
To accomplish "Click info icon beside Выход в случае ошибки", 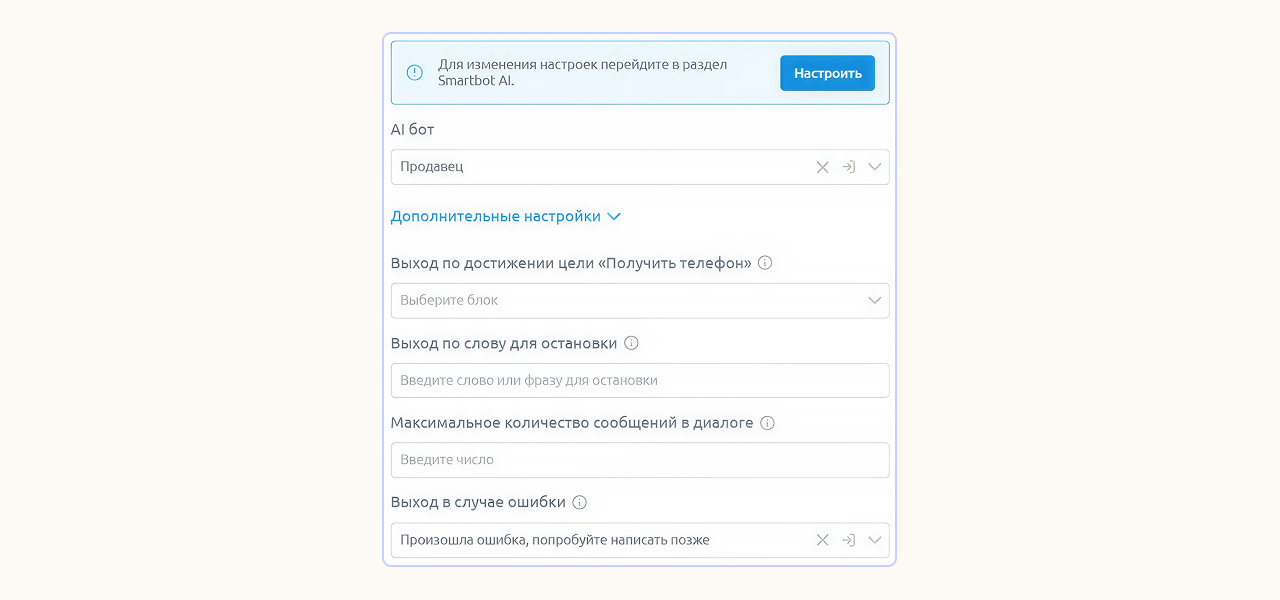I will [x=579, y=502].
